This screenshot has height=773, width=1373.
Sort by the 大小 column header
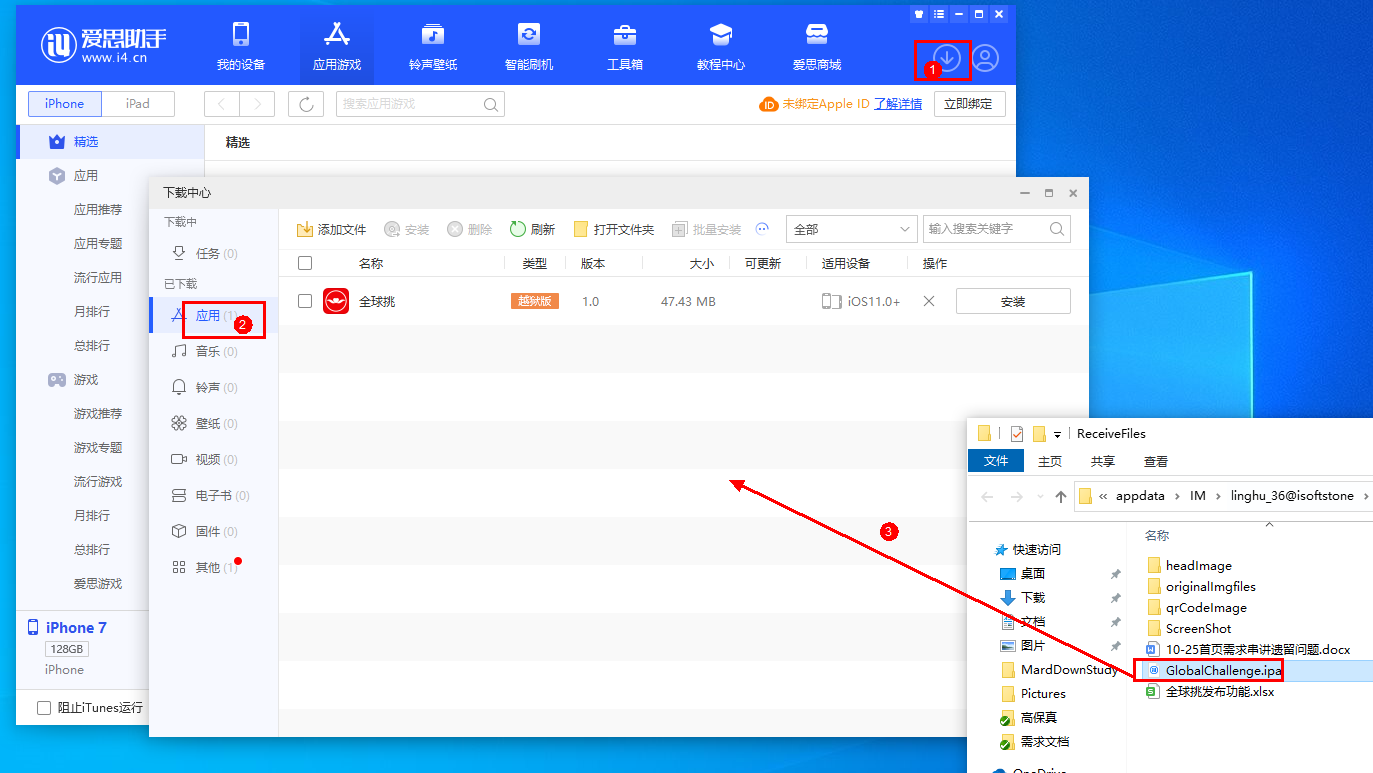(x=702, y=263)
